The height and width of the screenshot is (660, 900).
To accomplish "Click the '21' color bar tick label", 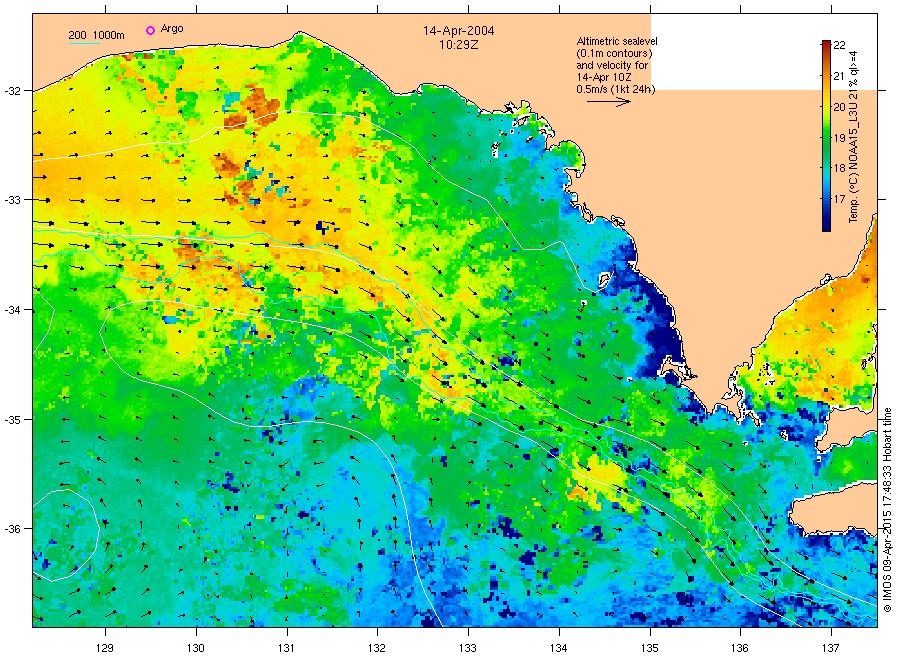I will pos(839,76).
